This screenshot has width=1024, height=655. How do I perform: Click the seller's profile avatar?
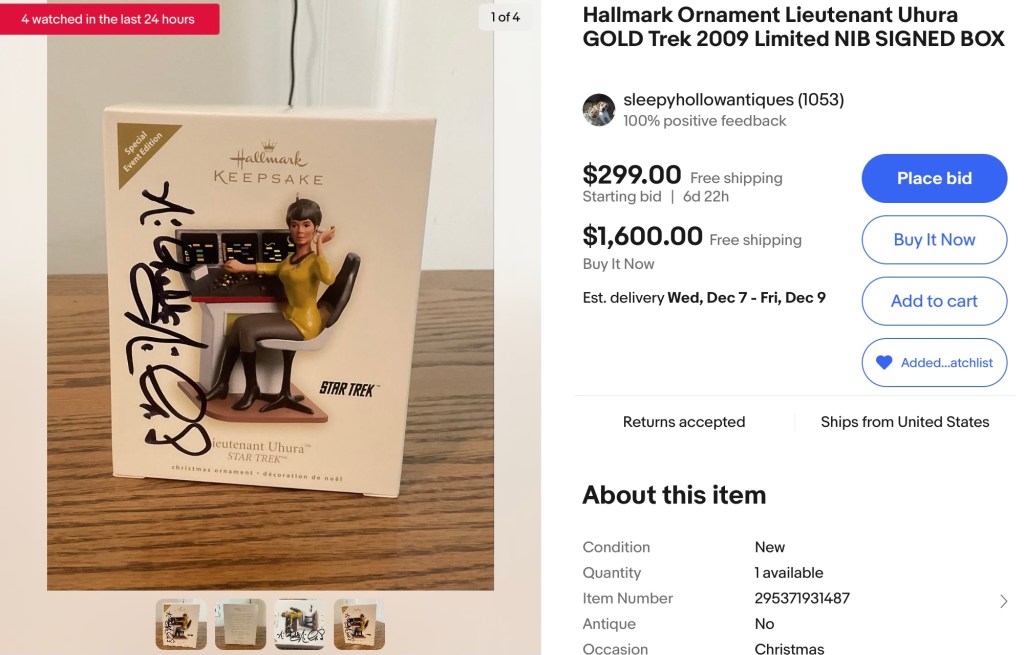point(599,110)
